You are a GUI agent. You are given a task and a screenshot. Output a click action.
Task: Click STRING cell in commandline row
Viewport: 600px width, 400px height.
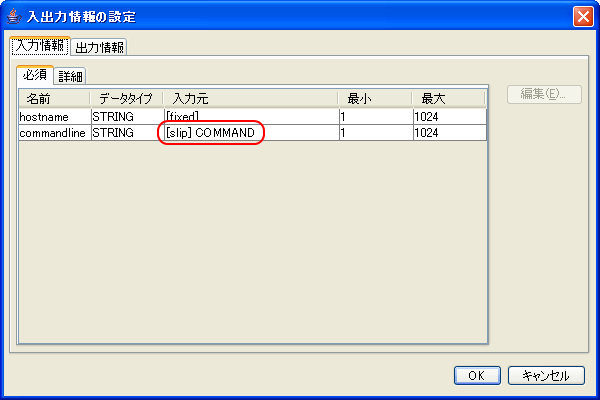pos(127,133)
